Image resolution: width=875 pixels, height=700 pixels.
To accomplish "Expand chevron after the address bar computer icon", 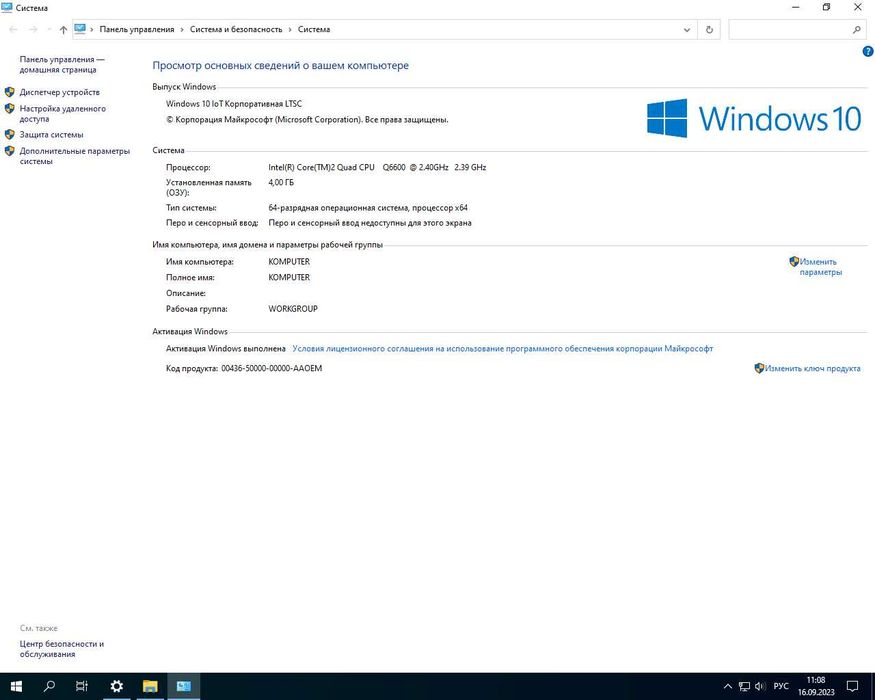I will pyautogui.click(x=92, y=30).
